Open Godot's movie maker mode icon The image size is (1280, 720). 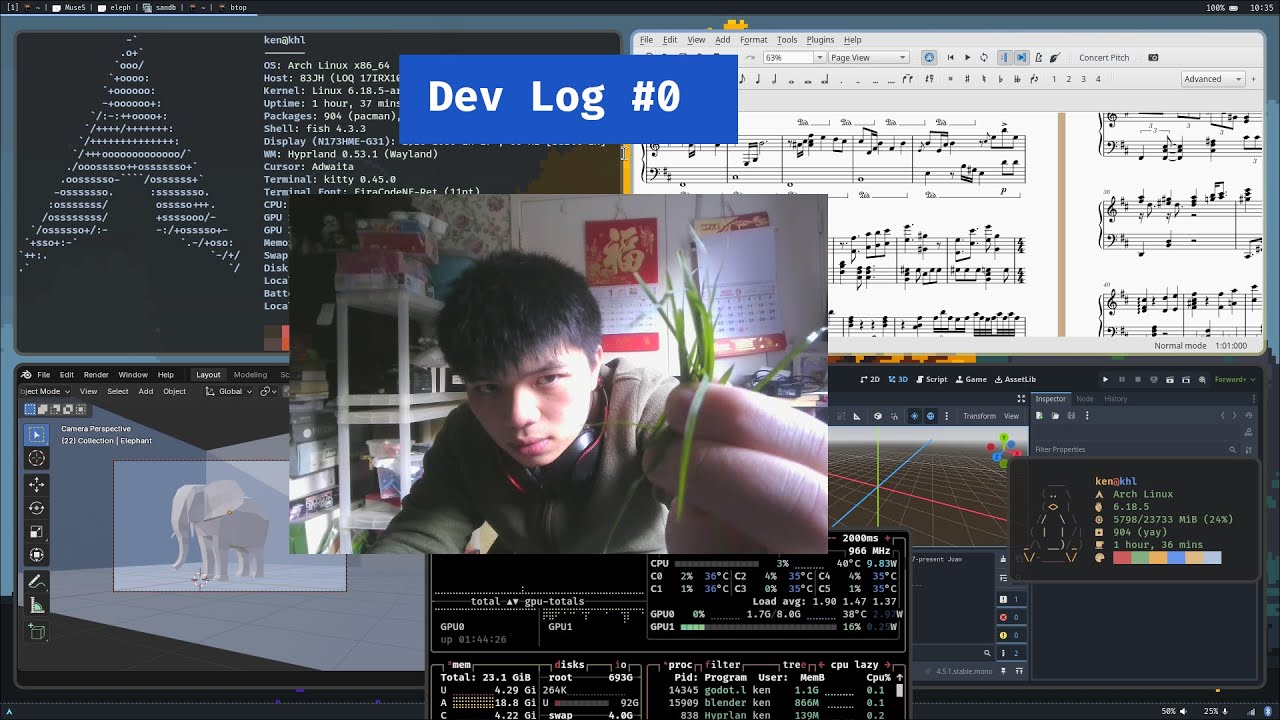pyautogui.click(x=1202, y=379)
